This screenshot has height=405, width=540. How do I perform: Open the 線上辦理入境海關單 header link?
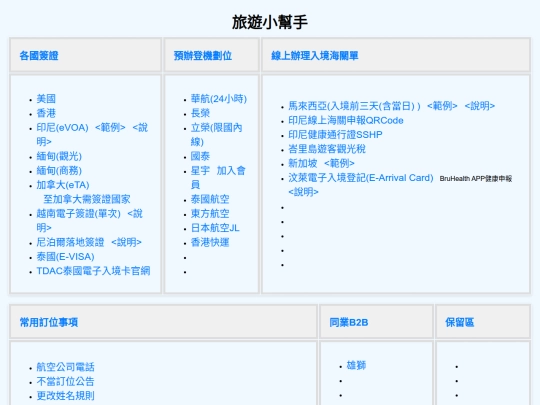pos(315,55)
